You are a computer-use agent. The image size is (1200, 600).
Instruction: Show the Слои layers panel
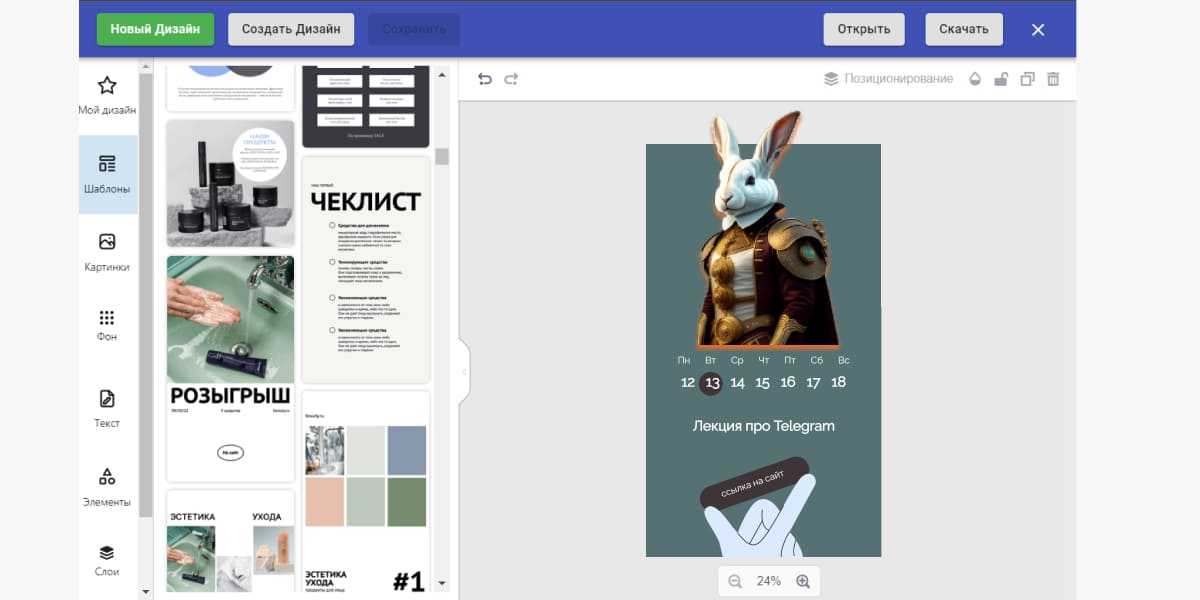(107, 560)
